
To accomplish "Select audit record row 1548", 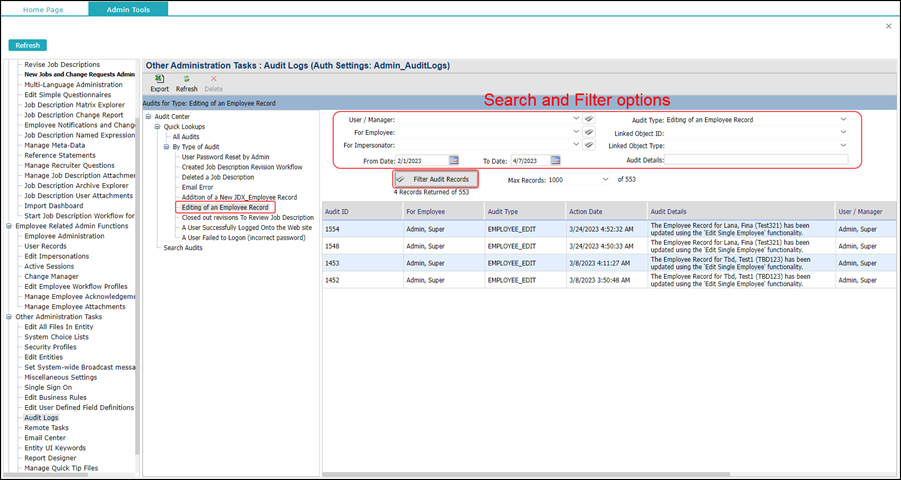I will coord(609,246).
